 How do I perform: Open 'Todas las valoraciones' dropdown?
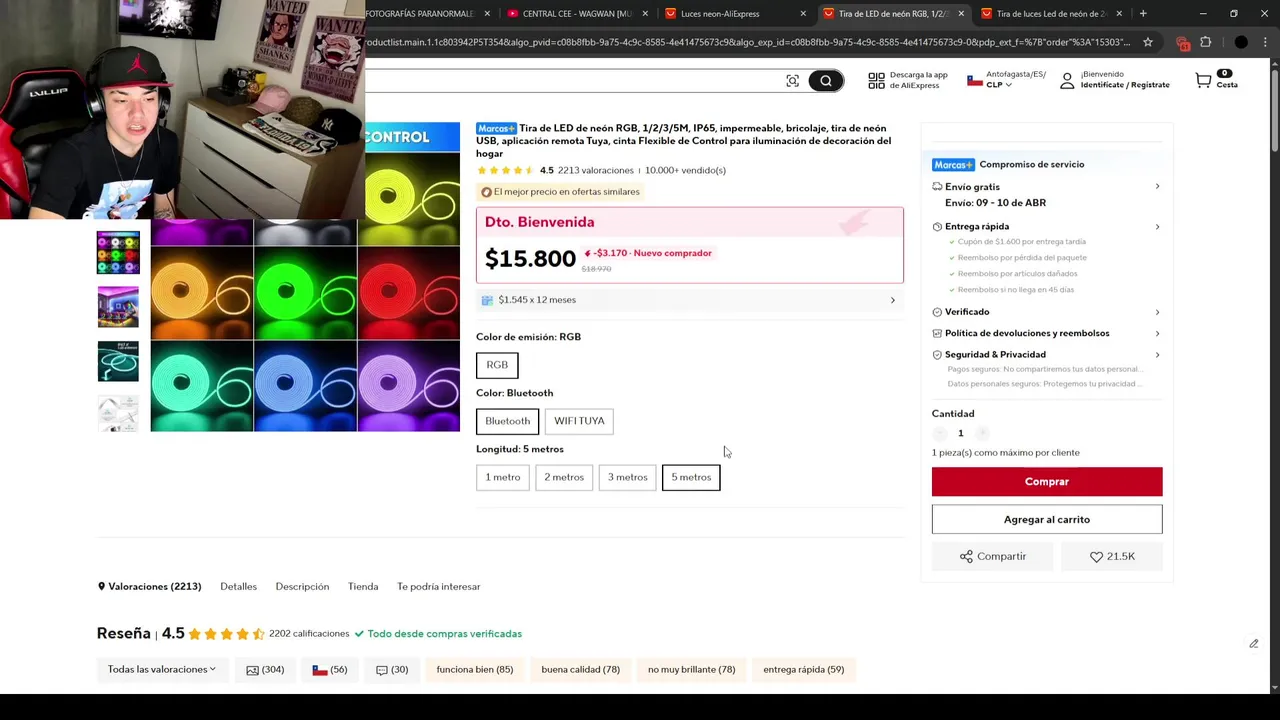click(x=161, y=669)
